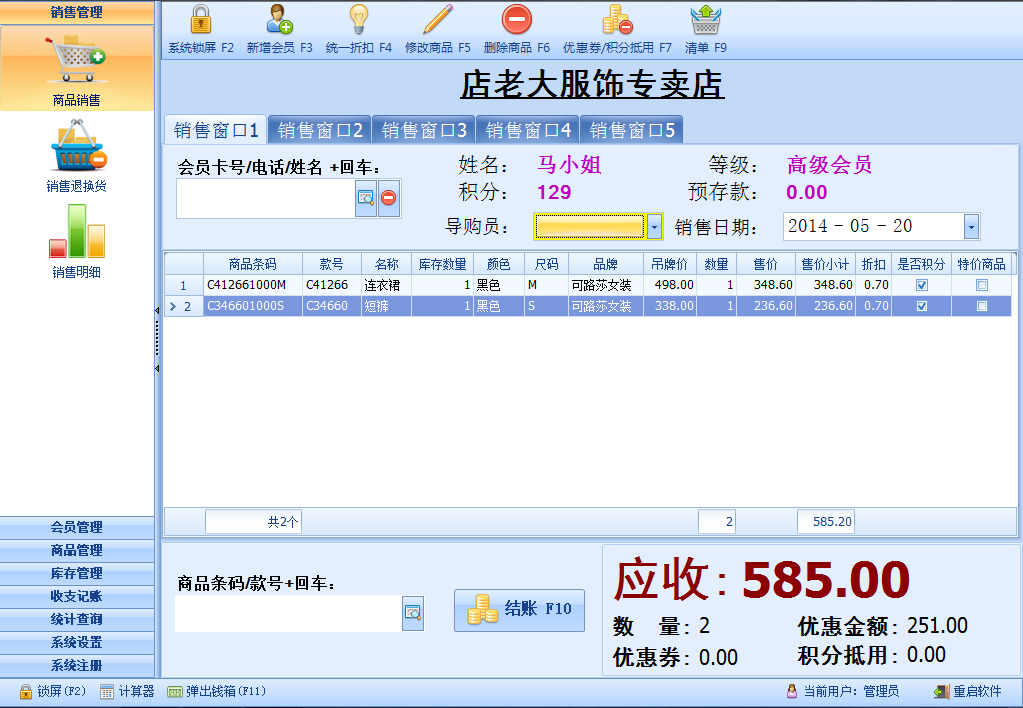Open 优惠券/积分抵用 F7 coins icon
Image resolution: width=1023 pixels, height=708 pixels.
pyautogui.click(x=616, y=21)
